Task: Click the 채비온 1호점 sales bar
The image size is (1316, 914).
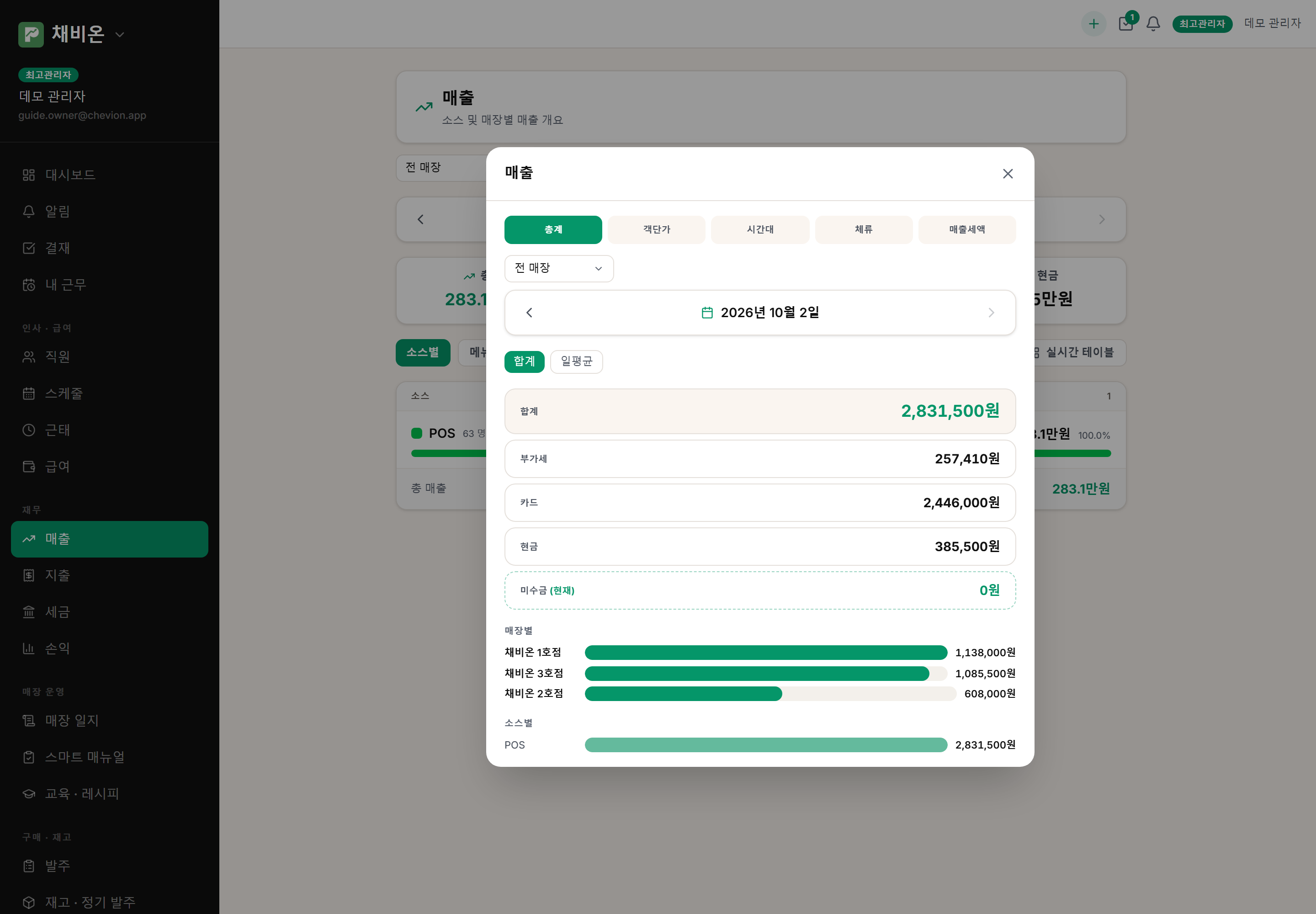Action: pyautogui.click(x=766, y=653)
